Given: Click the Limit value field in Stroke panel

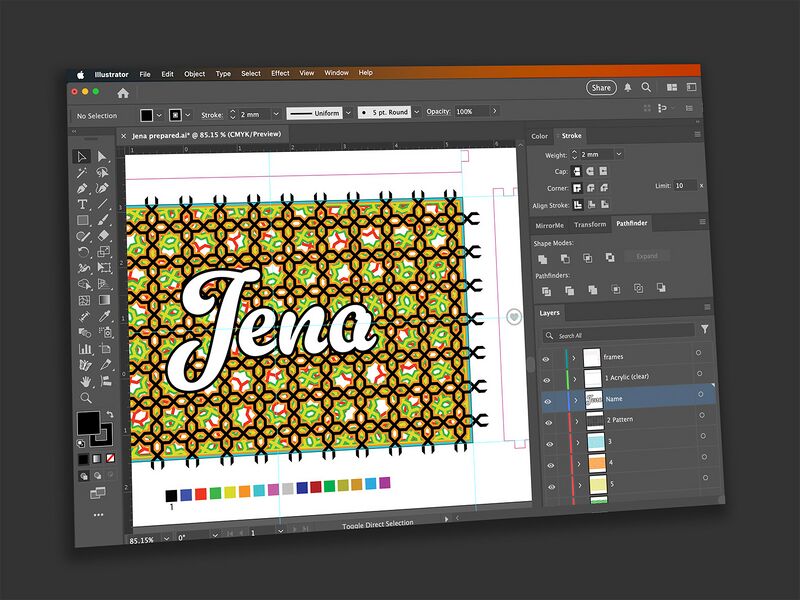Looking at the screenshot, I should coord(685,186).
